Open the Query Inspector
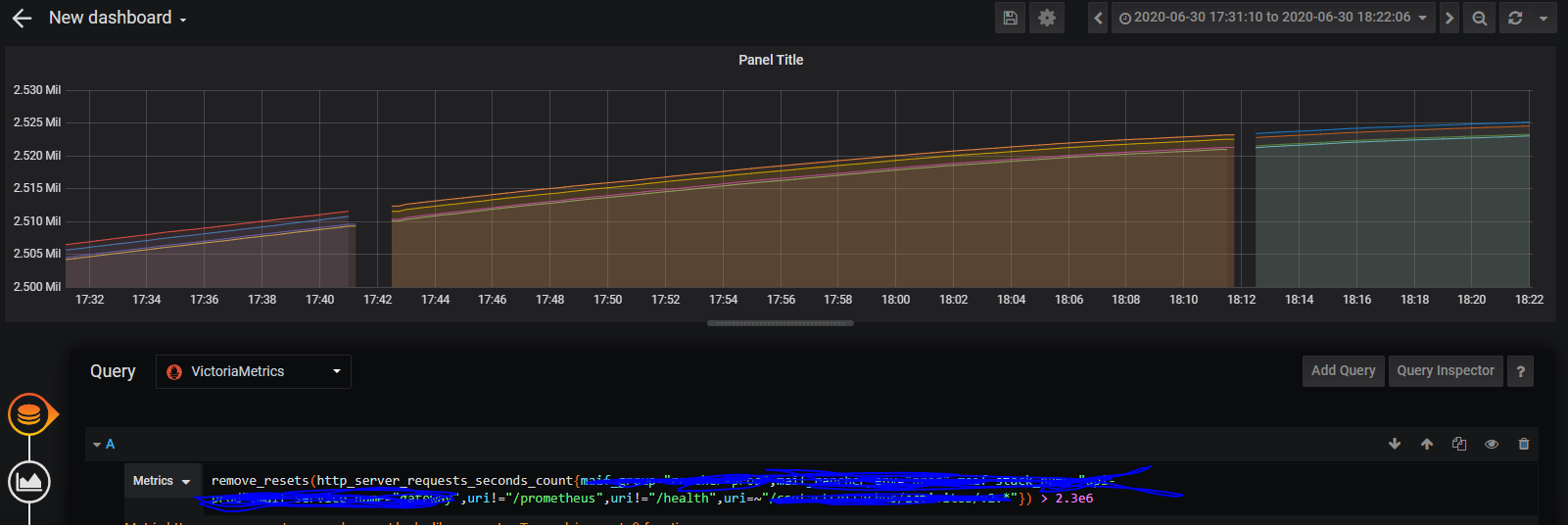 1446,370
